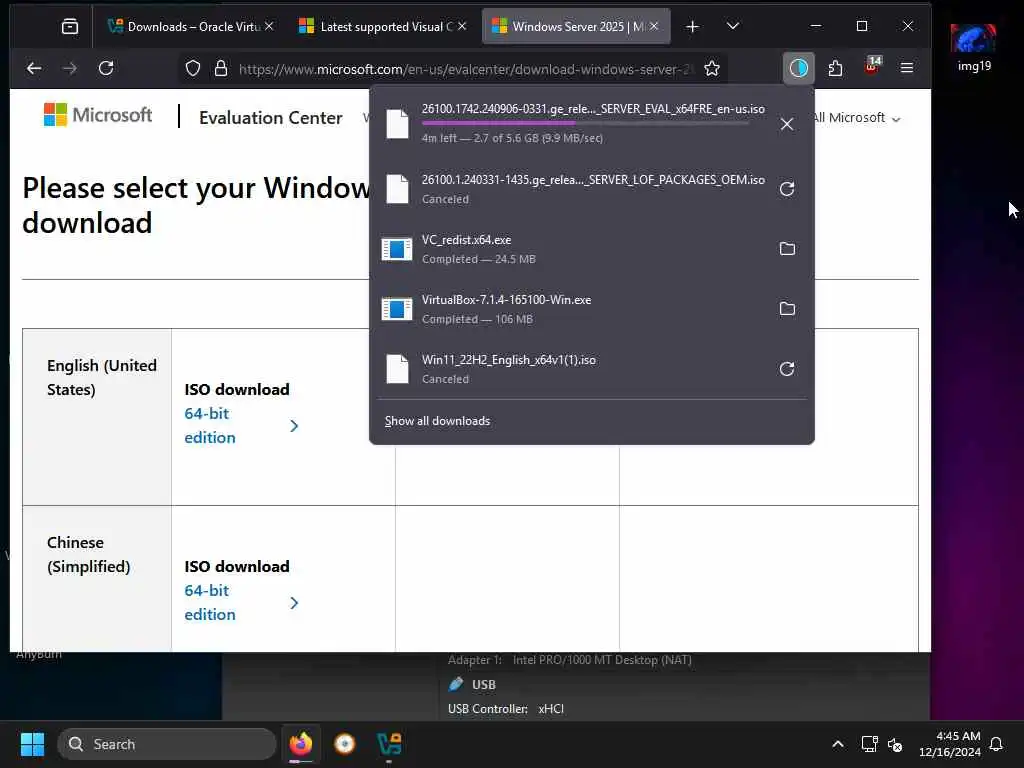Close the Windows Server 2025 tab
The width and height of the screenshot is (1024, 768).
coord(654,26)
